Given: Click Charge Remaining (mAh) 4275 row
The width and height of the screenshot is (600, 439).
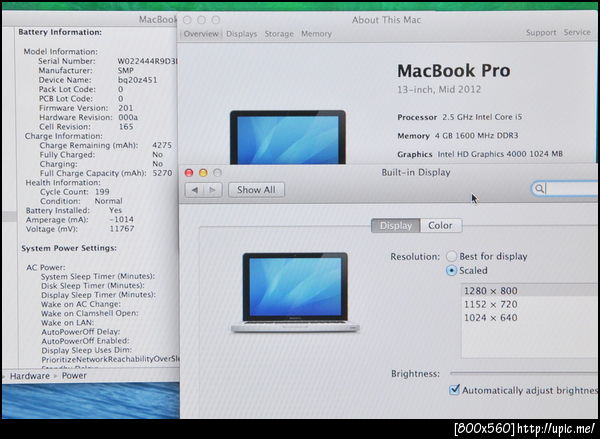Looking at the screenshot, I should pyautogui.click(x=106, y=145).
